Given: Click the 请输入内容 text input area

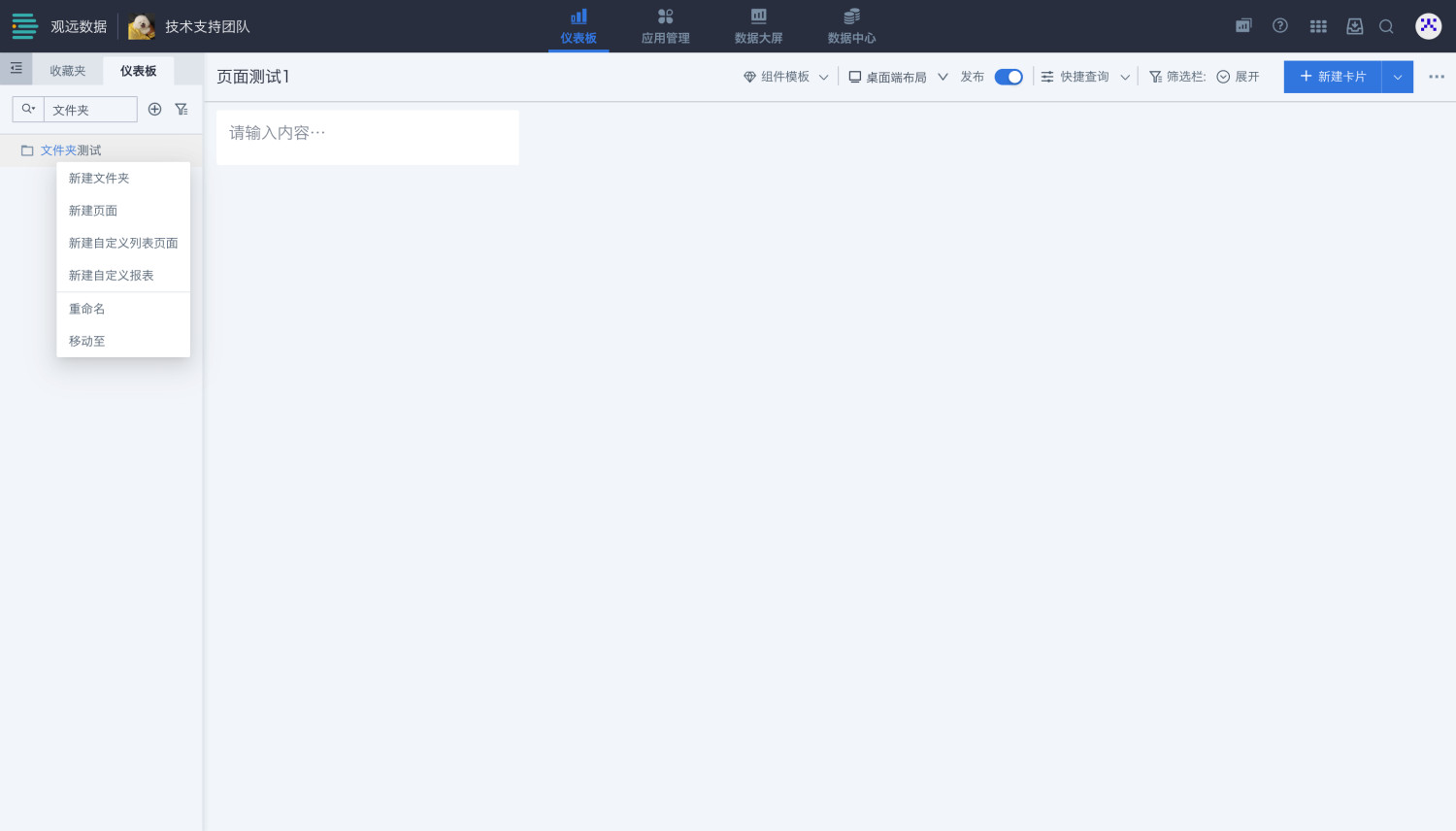Looking at the screenshot, I should click(x=367, y=134).
